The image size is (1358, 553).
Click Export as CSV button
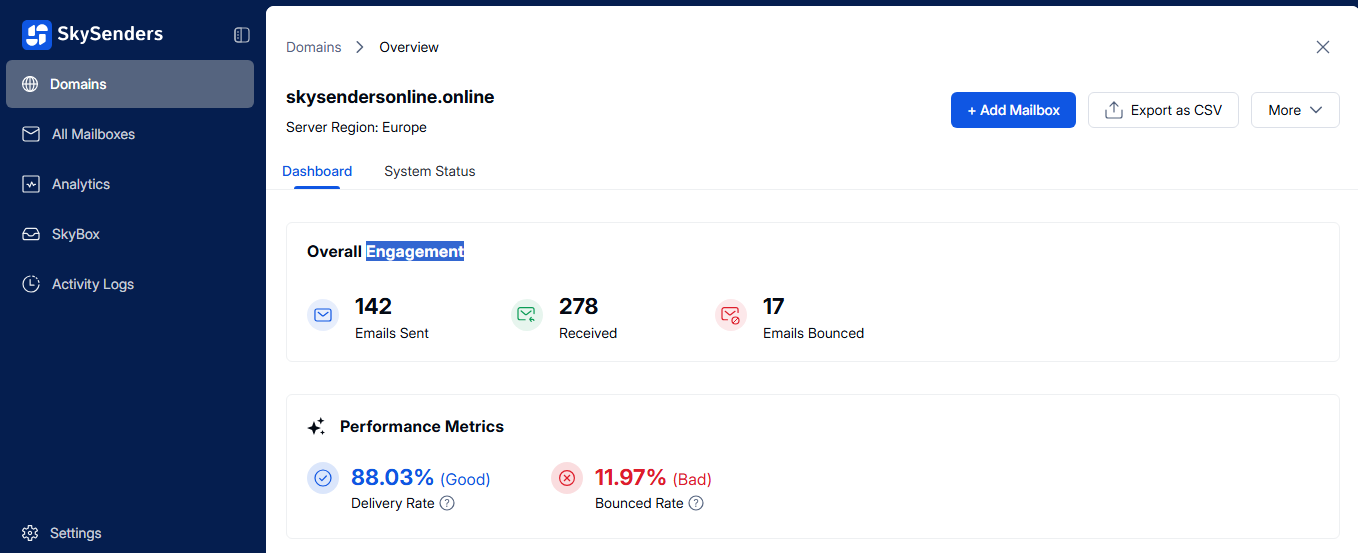[1163, 110]
